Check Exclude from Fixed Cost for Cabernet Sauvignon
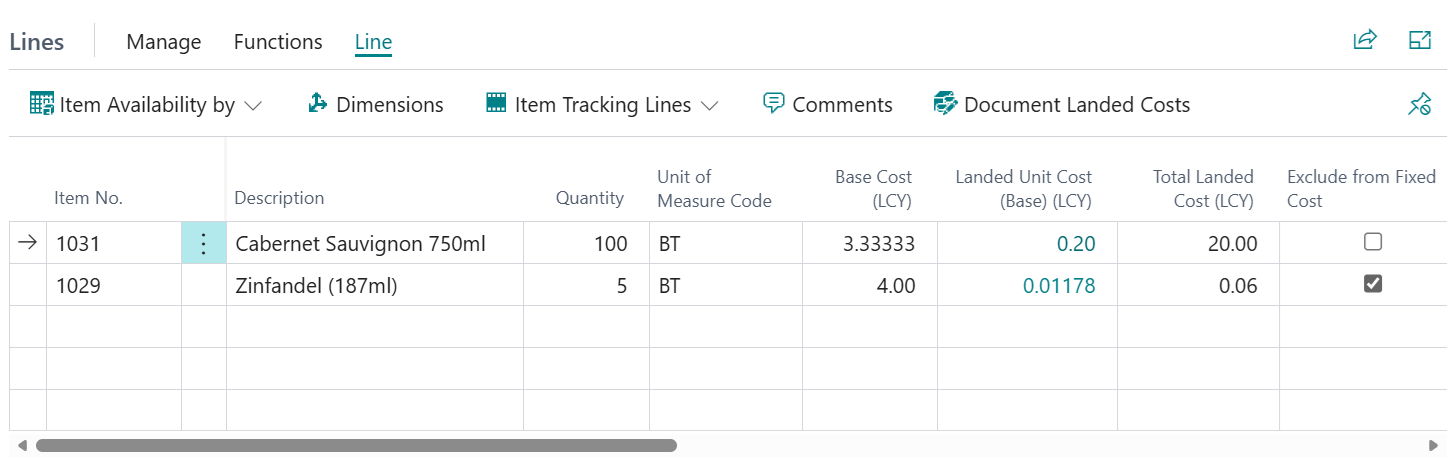This screenshot has width=1455, height=461. (1373, 242)
